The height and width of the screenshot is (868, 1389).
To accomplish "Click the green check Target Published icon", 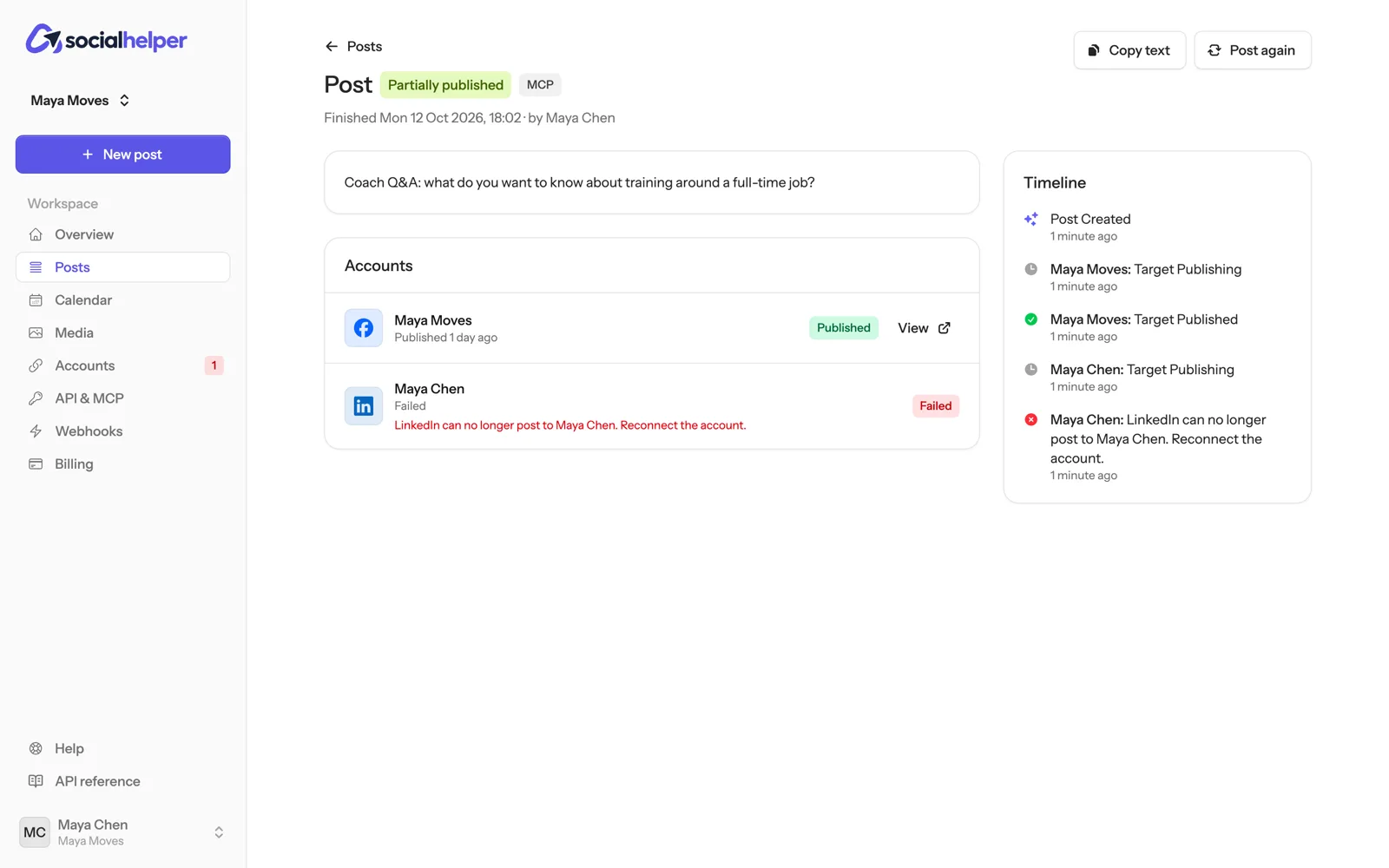I will tap(1030, 319).
